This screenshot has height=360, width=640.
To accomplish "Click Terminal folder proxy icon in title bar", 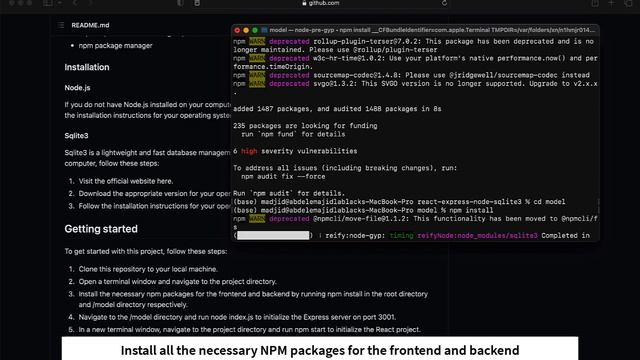I will pyautogui.click(x=264, y=30).
